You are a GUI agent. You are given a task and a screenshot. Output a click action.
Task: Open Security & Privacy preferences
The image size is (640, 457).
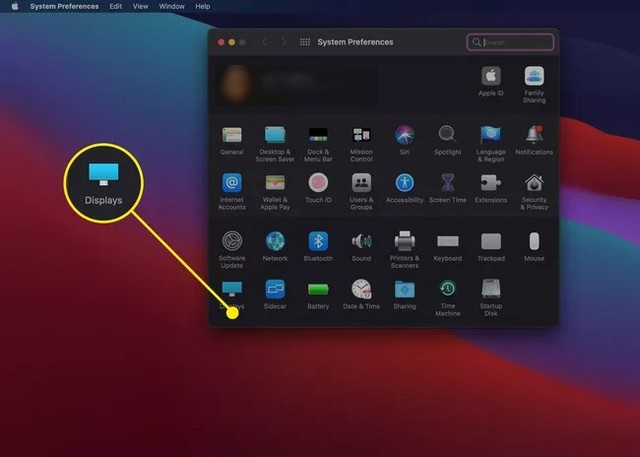(x=534, y=192)
